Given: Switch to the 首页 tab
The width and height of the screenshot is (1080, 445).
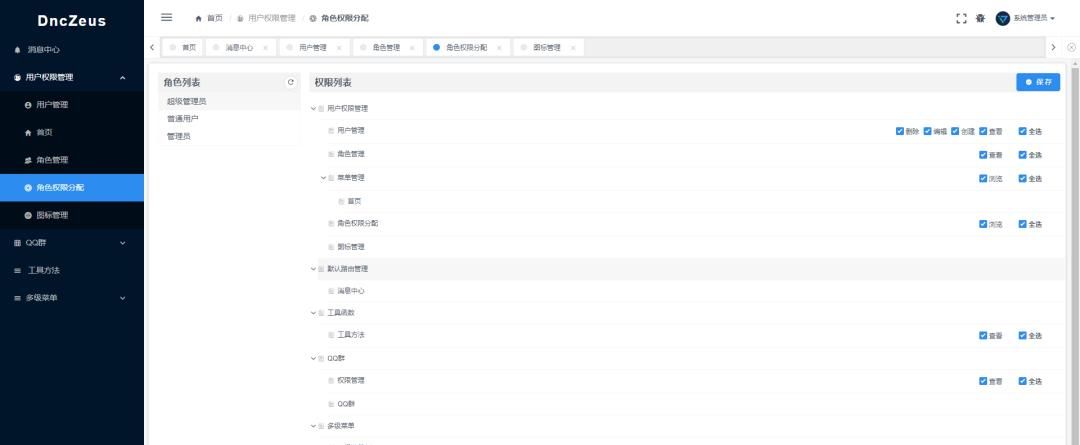Looking at the screenshot, I should pos(182,48).
